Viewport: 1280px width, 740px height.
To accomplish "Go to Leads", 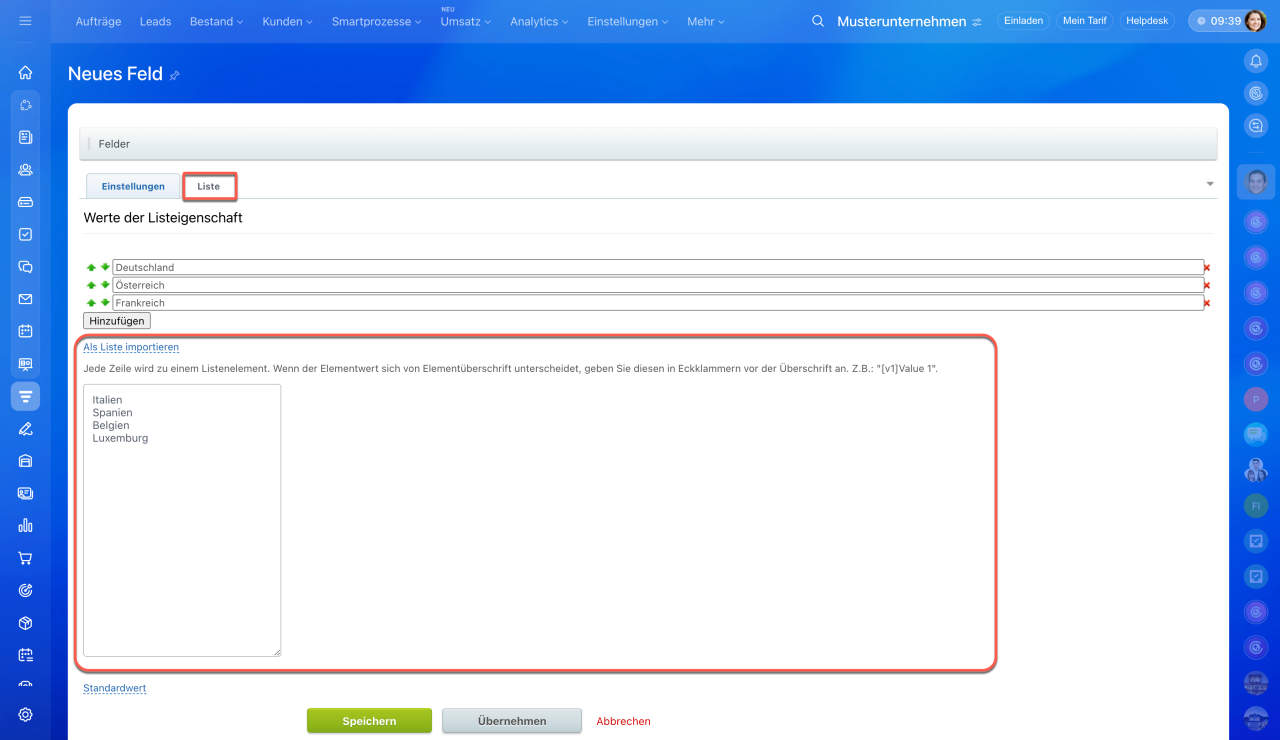I will (155, 21).
